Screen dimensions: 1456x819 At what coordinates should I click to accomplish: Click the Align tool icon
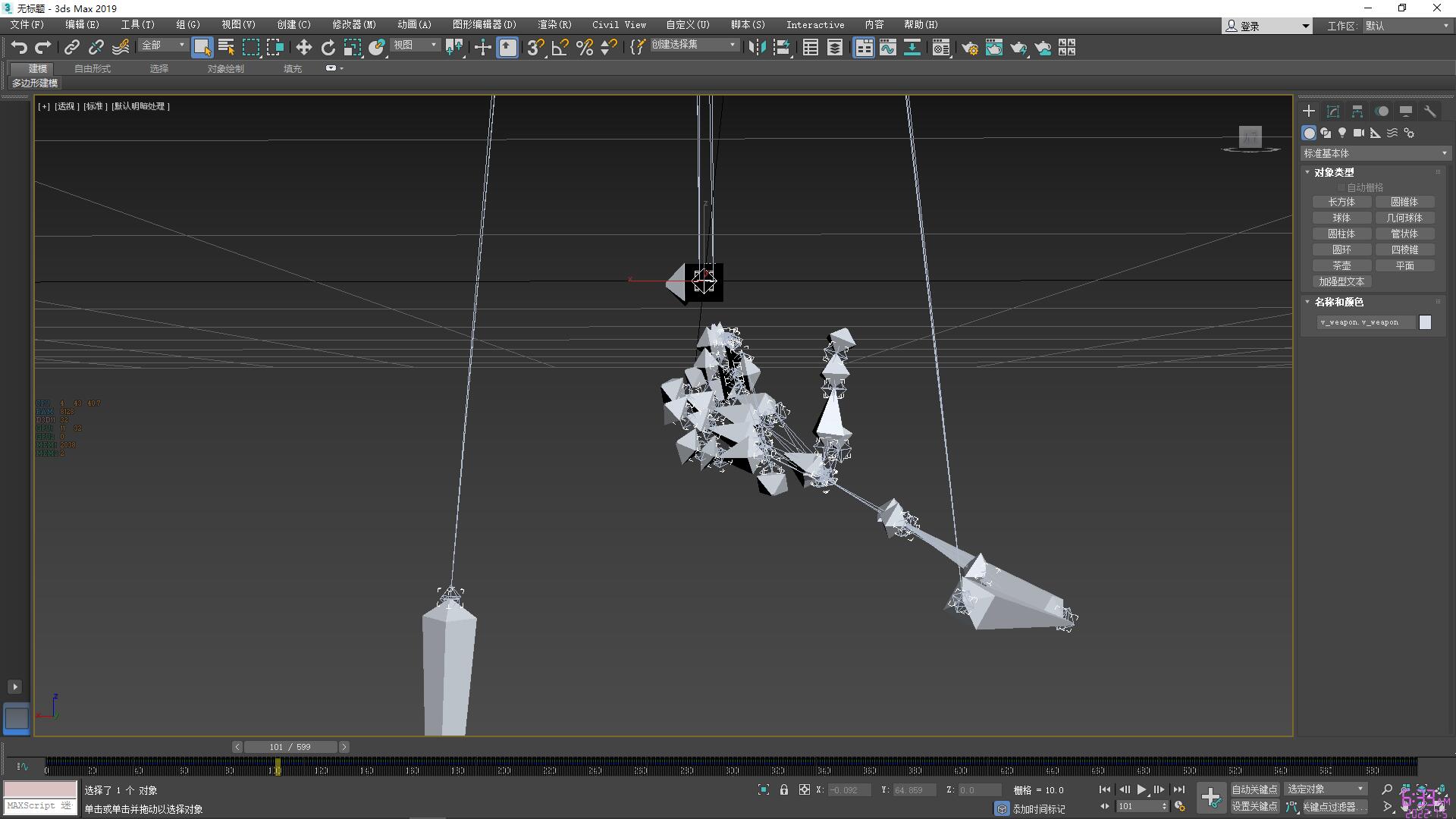(x=781, y=48)
